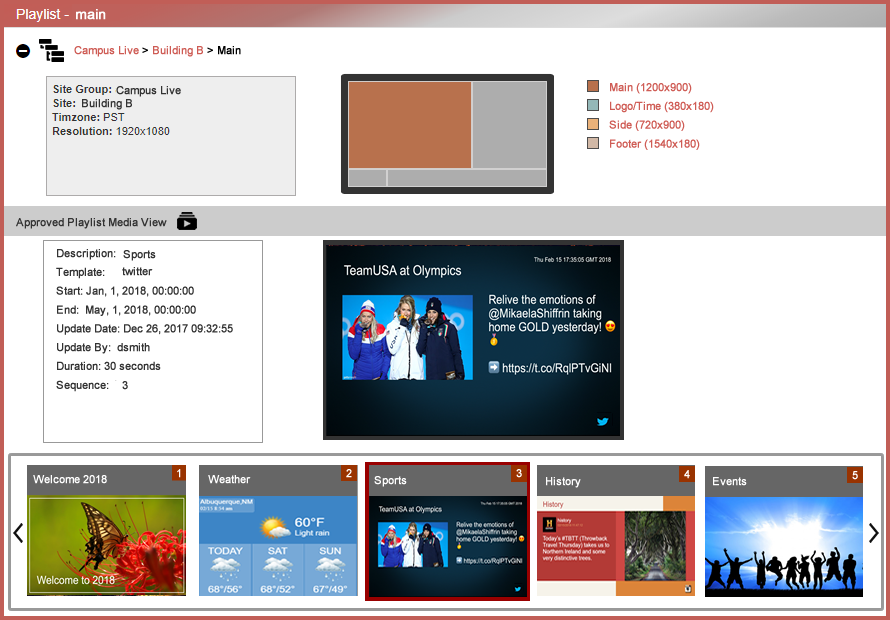Screen dimensions: 890x620
Task: Open the site hierarchy tree icon
Action: pyautogui.click(x=52, y=51)
